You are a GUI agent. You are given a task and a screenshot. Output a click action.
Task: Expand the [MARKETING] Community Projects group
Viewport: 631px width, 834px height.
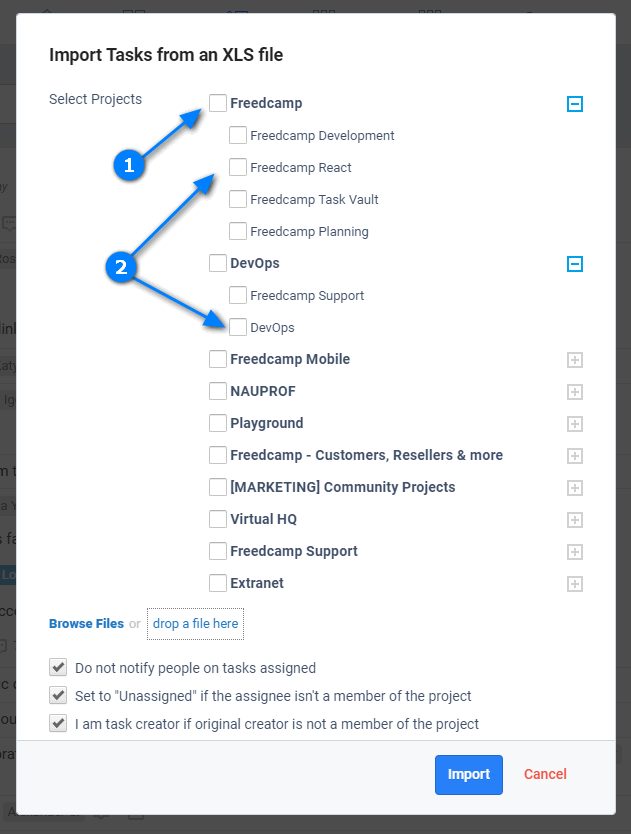point(575,488)
